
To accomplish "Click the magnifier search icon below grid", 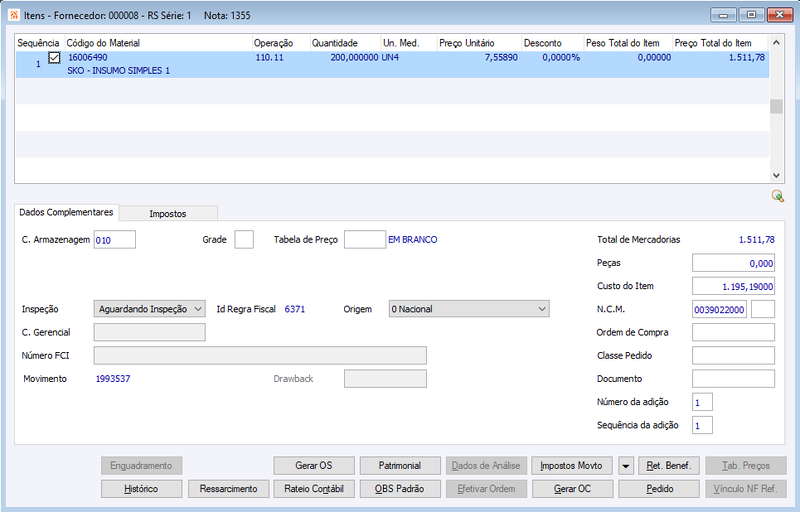I will pyautogui.click(x=778, y=196).
